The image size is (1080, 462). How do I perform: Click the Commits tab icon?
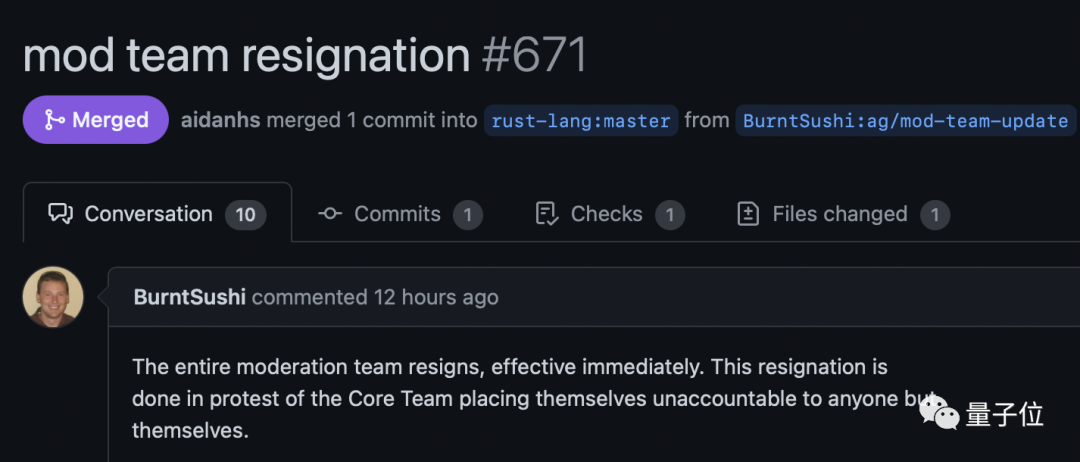click(x=330, y=214)
